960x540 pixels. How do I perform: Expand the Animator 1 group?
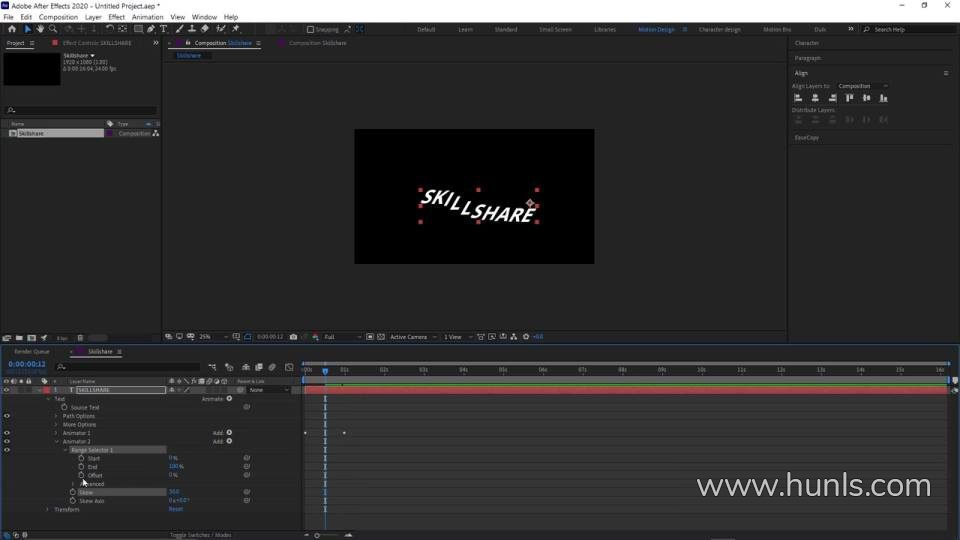click(56, 433)
